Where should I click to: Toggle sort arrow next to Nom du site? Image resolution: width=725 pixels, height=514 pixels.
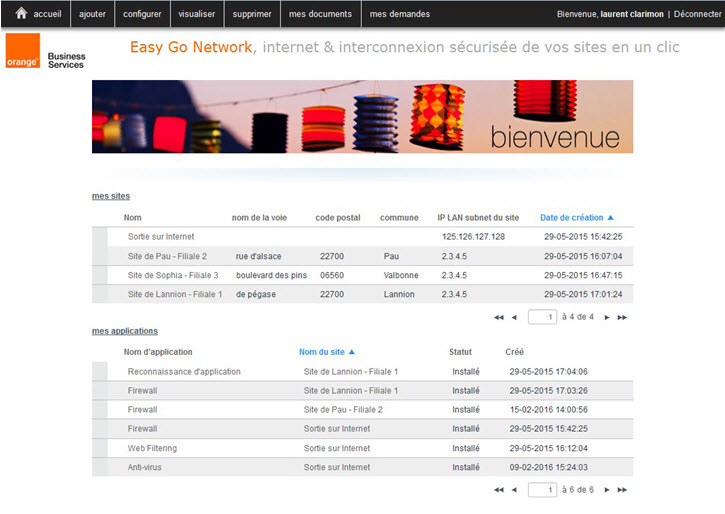pos(351,352)
